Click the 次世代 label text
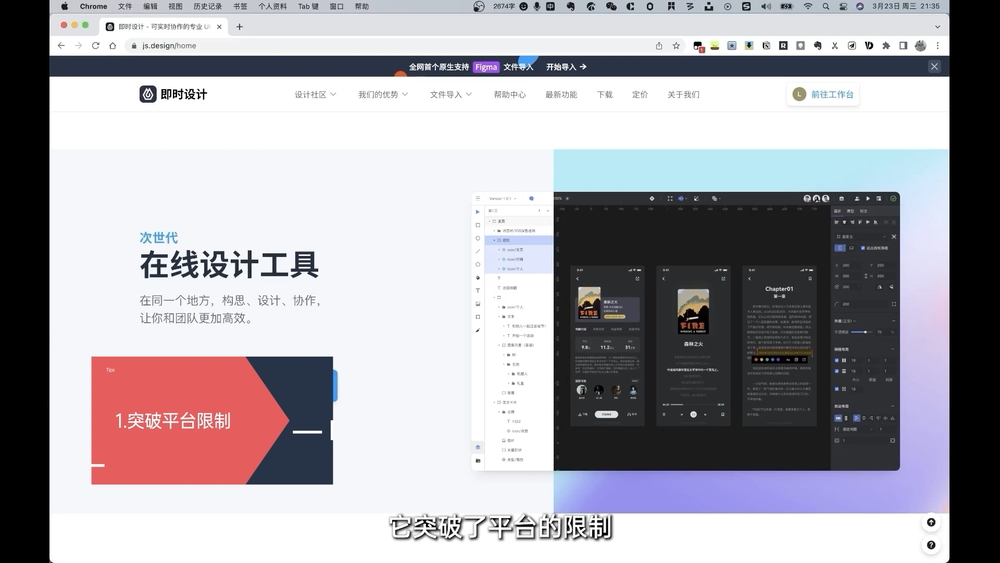 click(159, 238)
